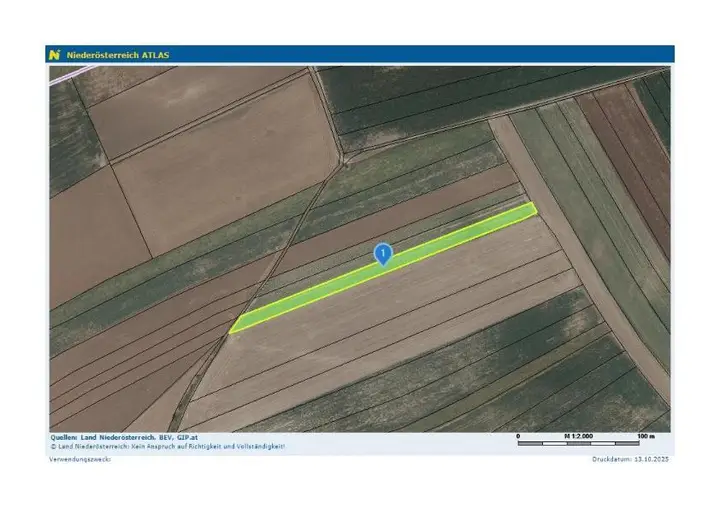The width and height of the screenshot is (720, 508).
Task: Click the M 1:2.000 scale label
Action: pyautogui.click(x=581, y=436)
